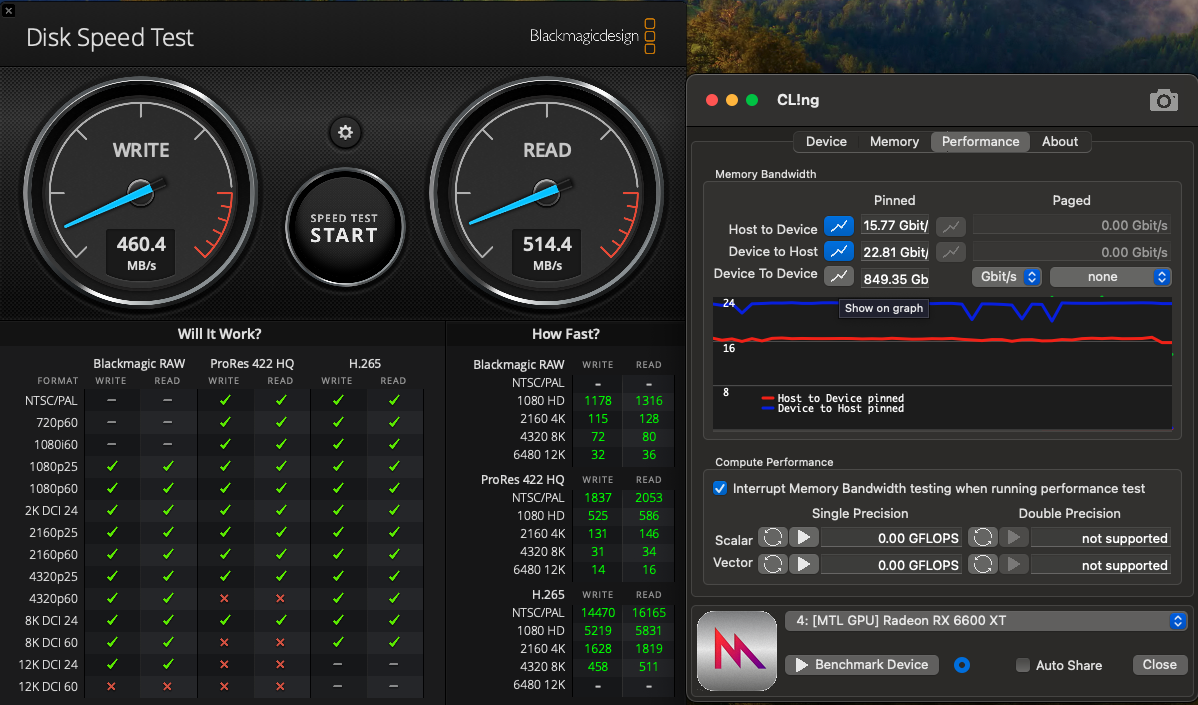Click the Metal logo device icon
The height and width of the screenshot is (705, 1198).
[737, 650]
